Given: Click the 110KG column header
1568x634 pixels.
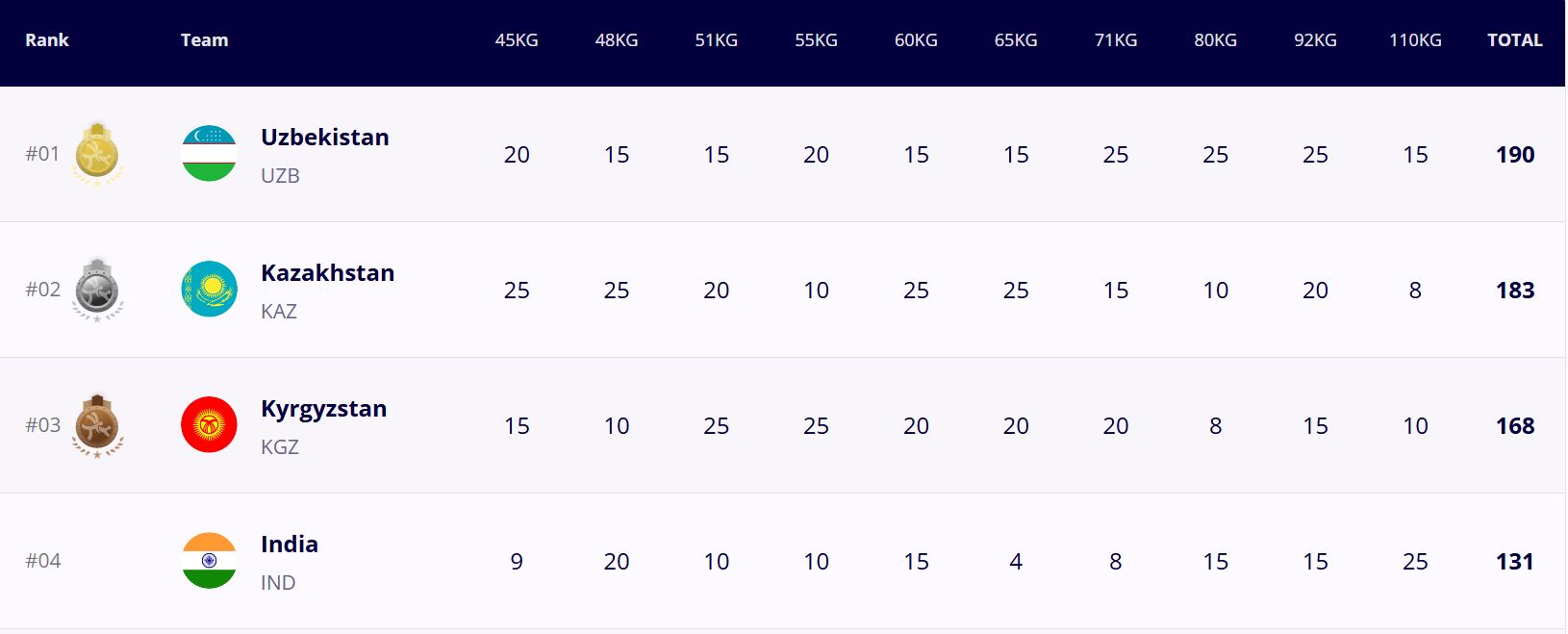Looking at the screenshot, I should (1415, 40).
